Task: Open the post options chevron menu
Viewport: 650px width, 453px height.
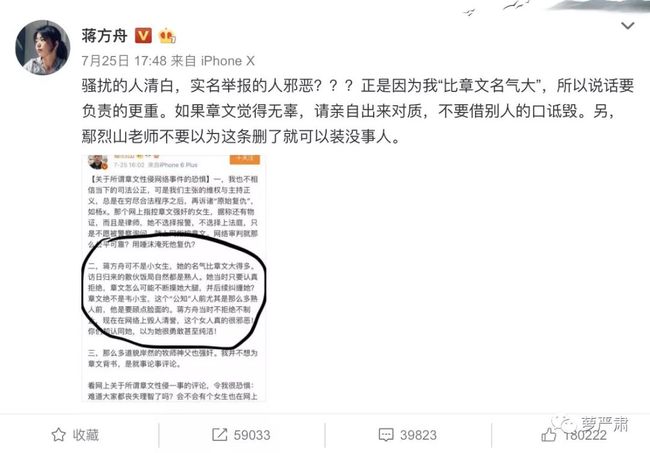Action: (628, 26)
